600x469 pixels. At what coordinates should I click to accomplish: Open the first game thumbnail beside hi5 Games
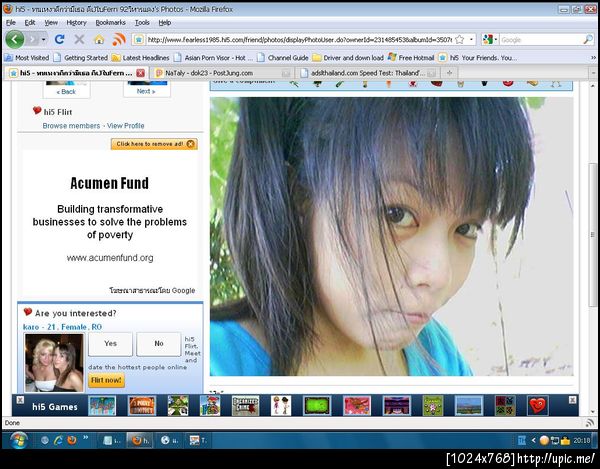click(102, 406)
